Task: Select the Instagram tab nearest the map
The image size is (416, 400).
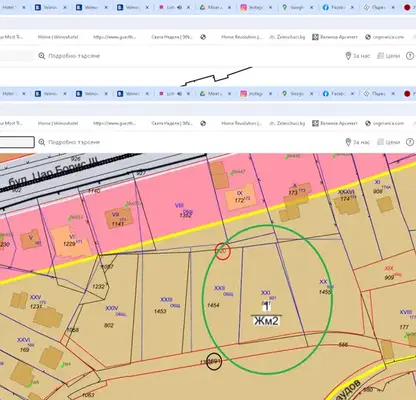Action: [x=253, y=94]
